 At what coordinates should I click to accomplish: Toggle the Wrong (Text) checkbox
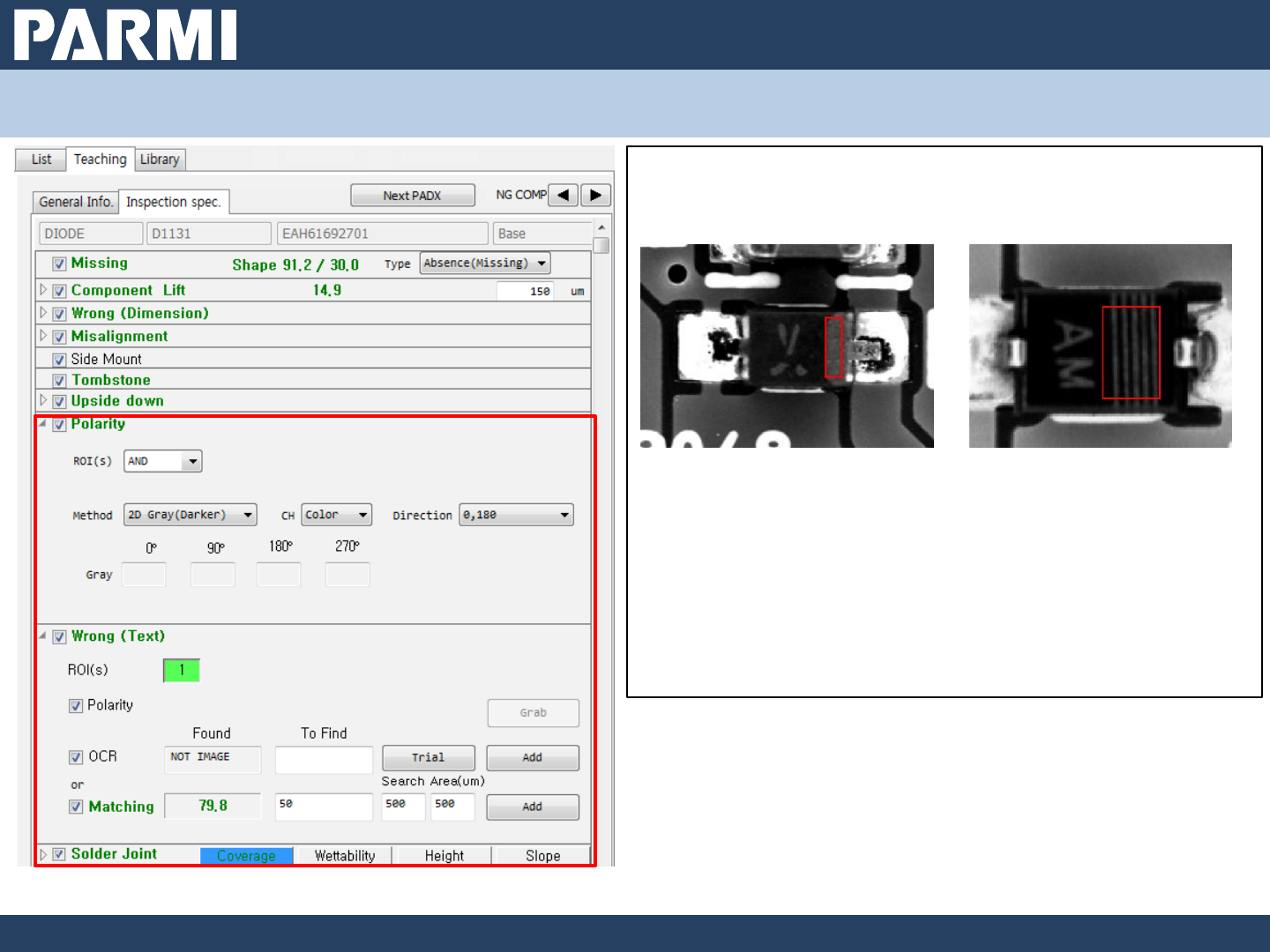coord(59,636)
